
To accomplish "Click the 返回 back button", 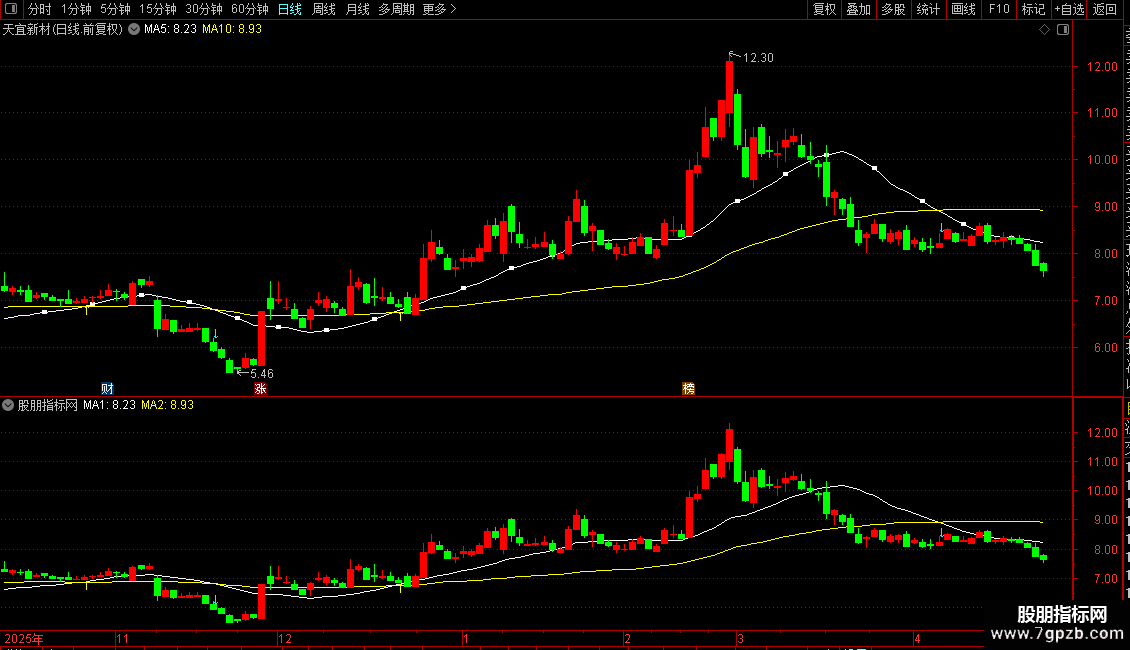I will 1104,9.
